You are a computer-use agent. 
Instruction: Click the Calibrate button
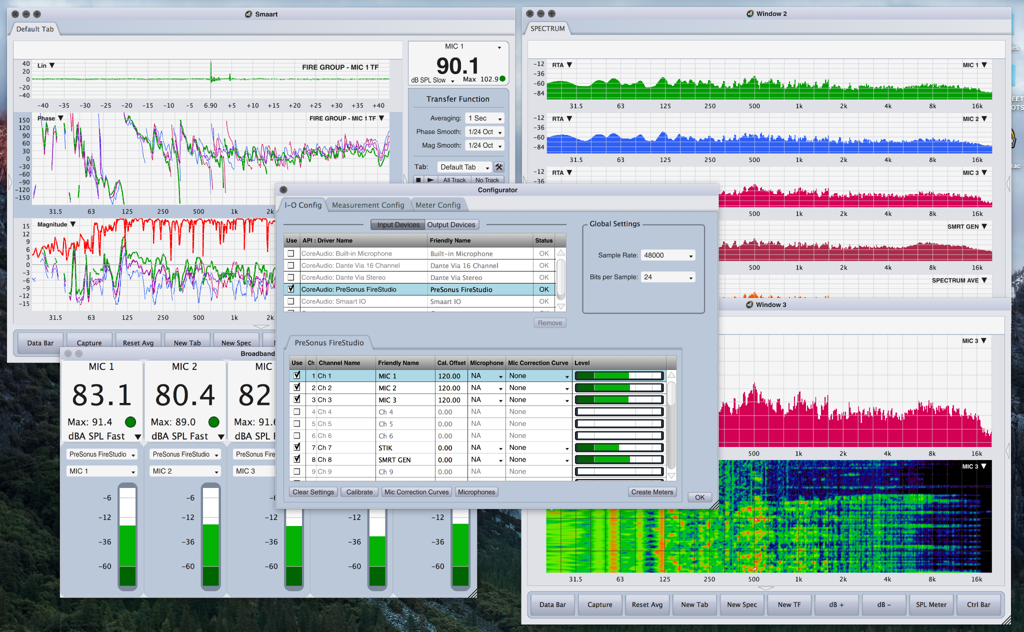(360, 492)
